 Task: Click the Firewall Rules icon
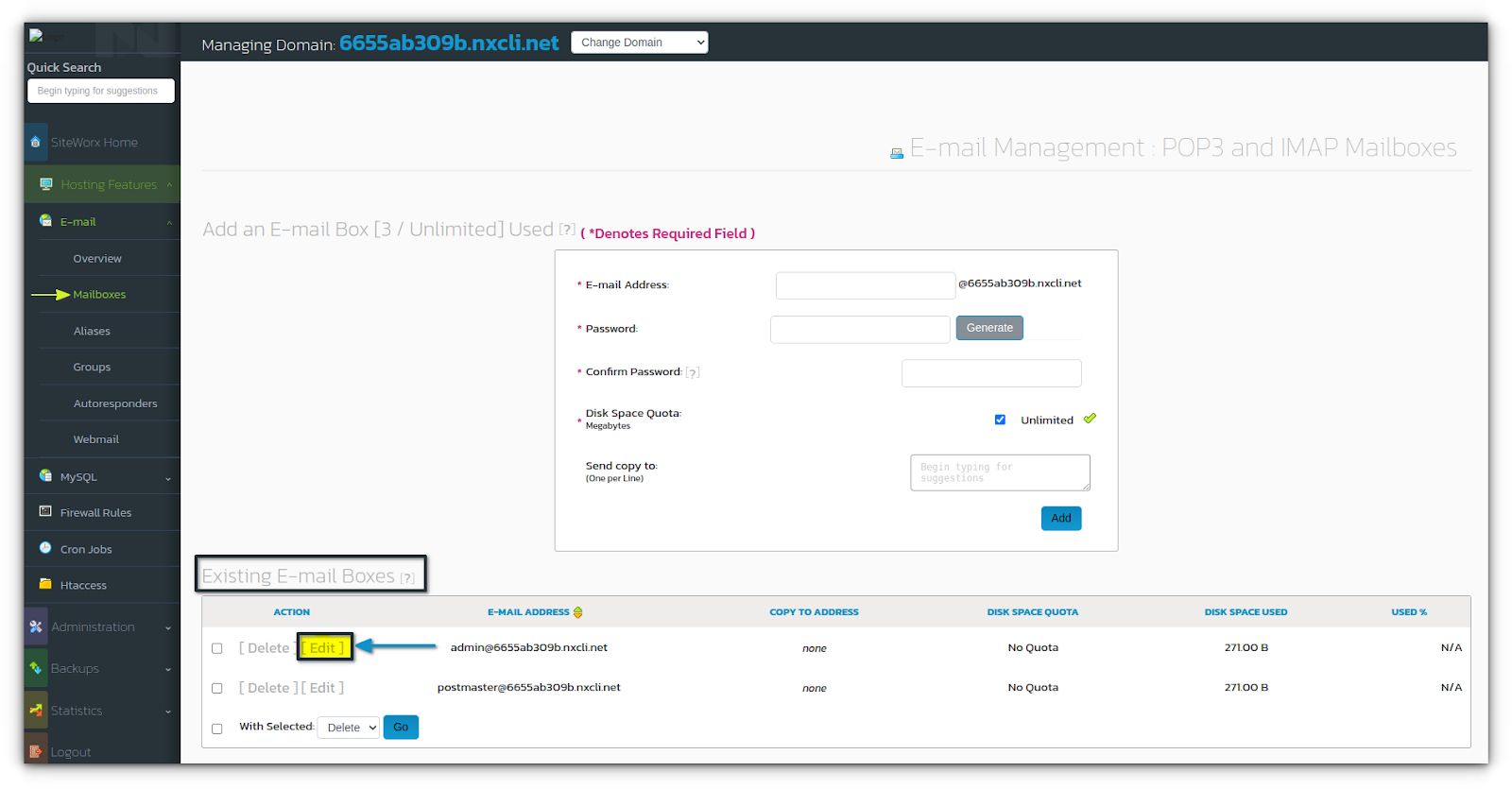click(x=45, y=511)
